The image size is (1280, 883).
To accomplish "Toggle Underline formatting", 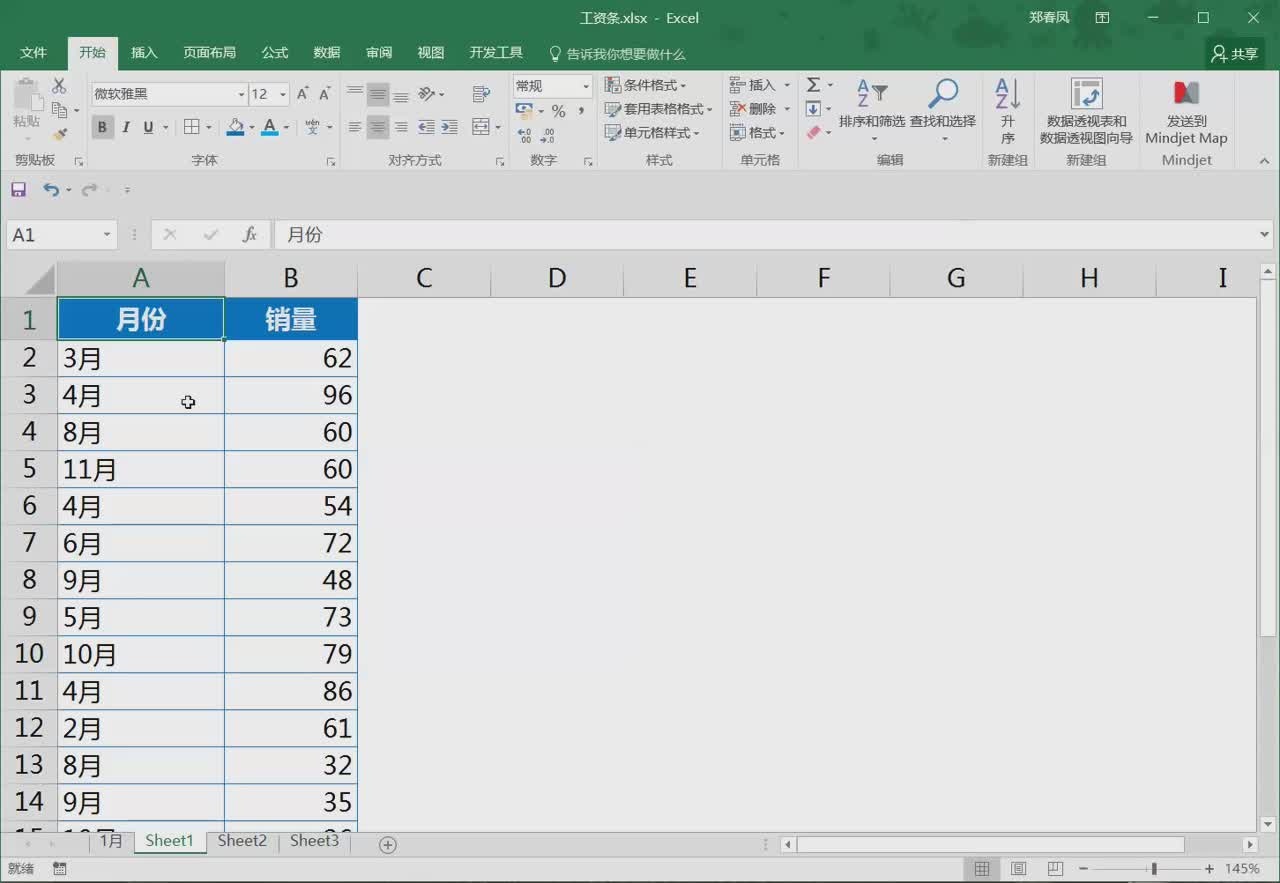I will click(x=148, y=127).
